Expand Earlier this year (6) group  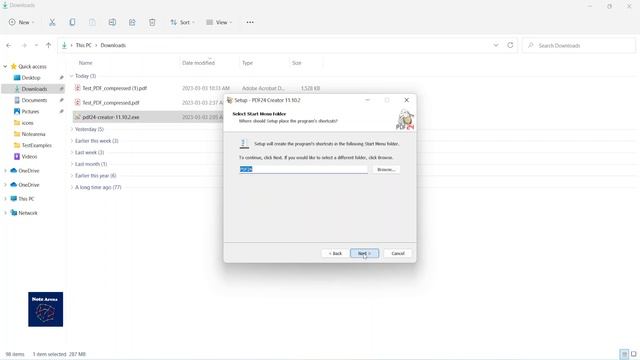point(72,176)
